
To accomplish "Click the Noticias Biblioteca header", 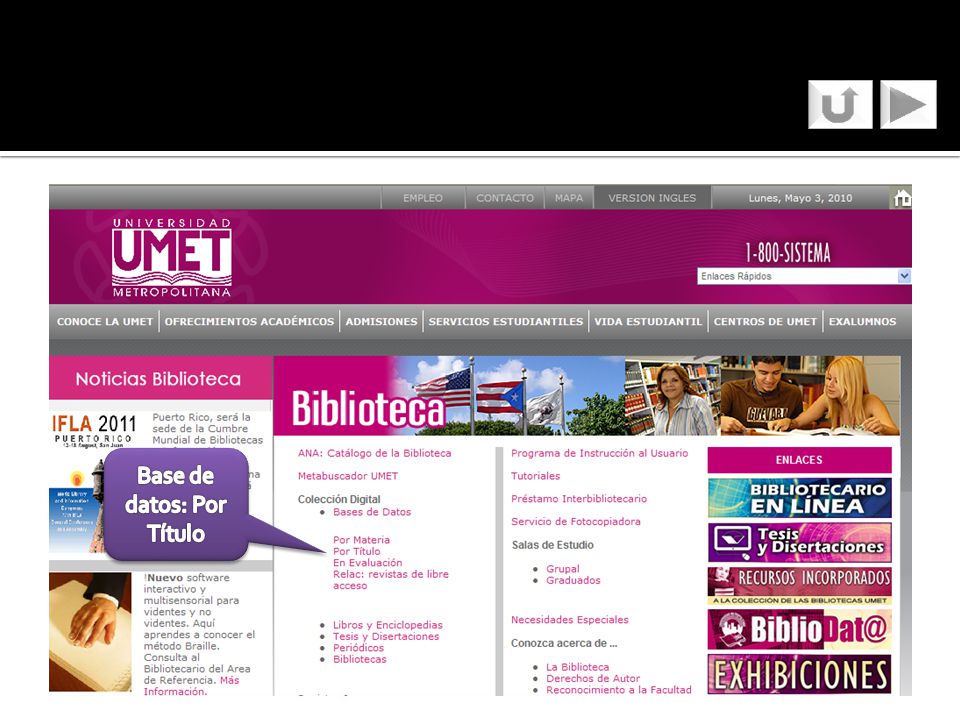I will point(159,379).
